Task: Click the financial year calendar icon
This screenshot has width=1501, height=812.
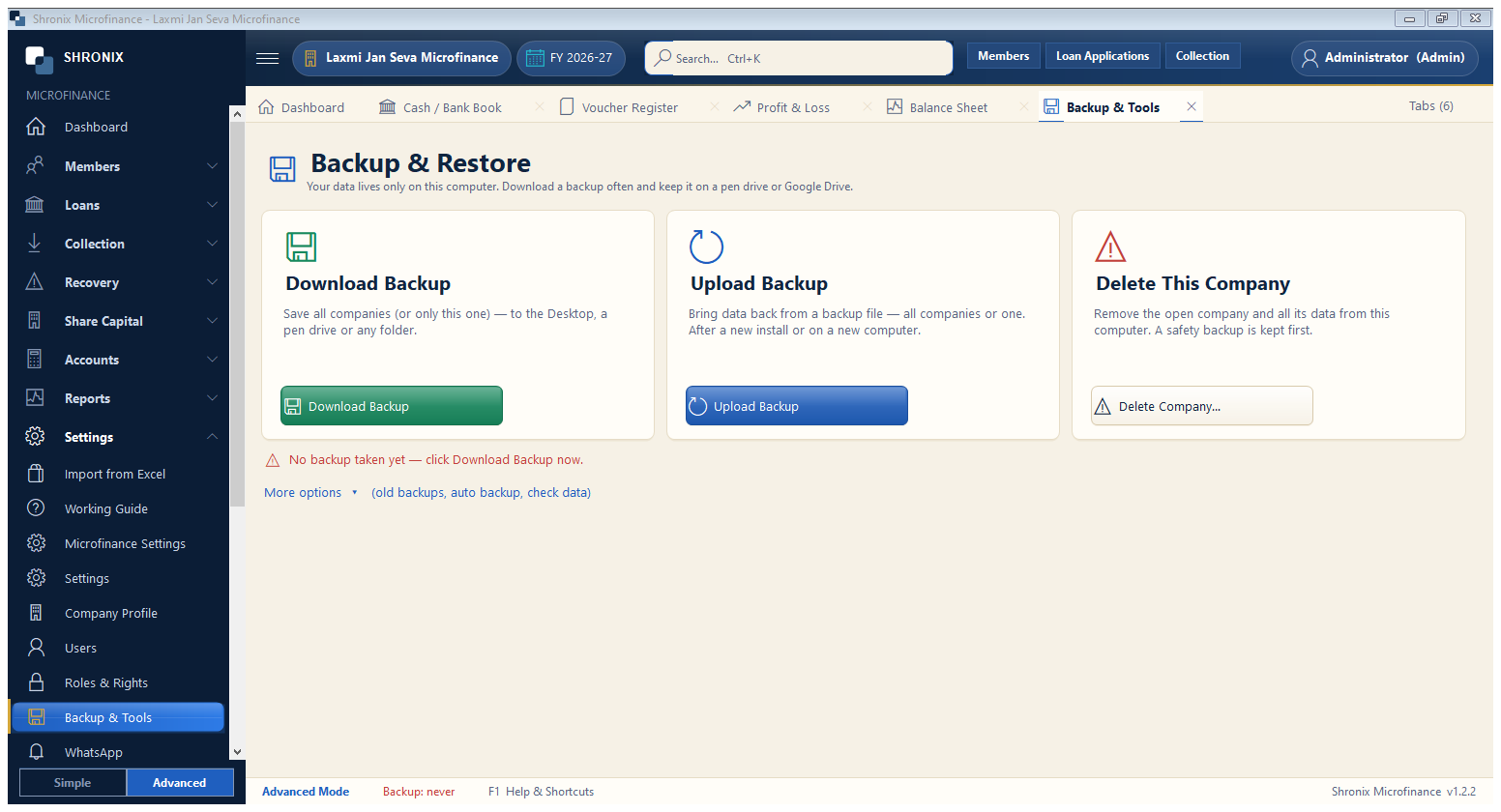Action: 535,58
